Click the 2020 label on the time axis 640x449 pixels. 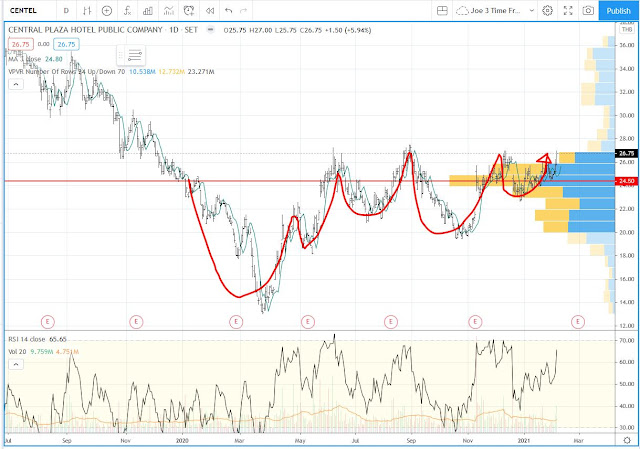182,440
